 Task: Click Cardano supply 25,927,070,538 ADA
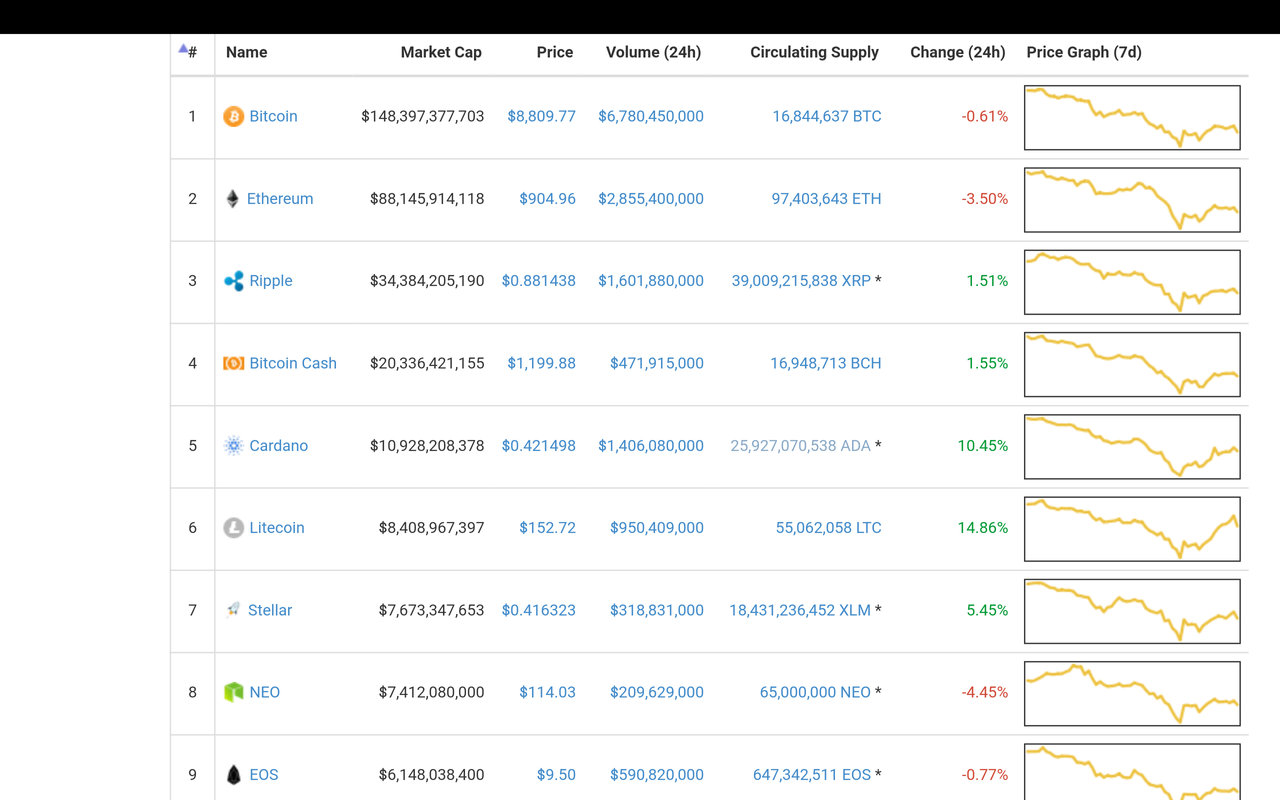pyautogui.click(x=801, y=446)
